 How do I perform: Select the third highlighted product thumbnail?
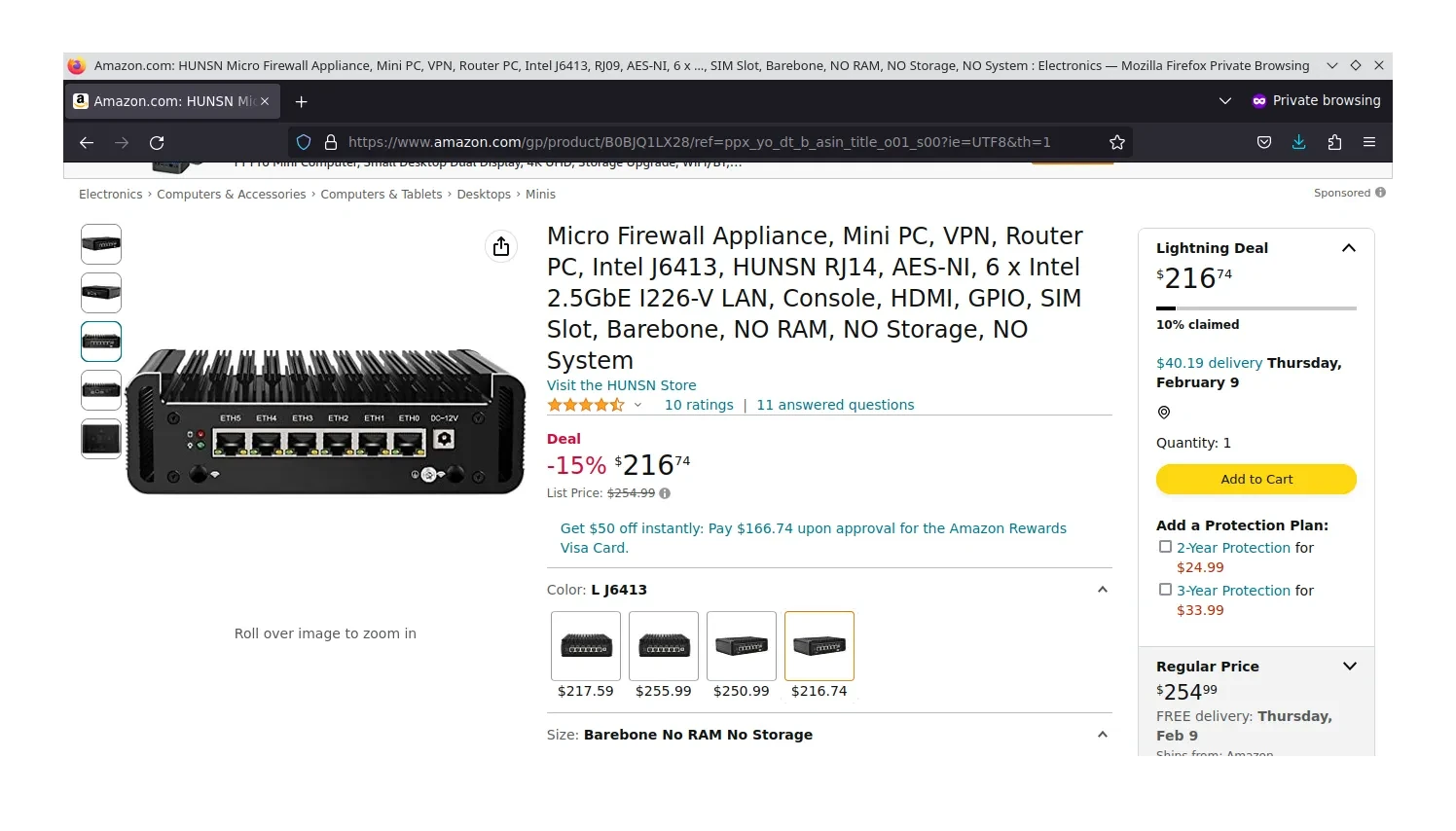pos(101,342)
